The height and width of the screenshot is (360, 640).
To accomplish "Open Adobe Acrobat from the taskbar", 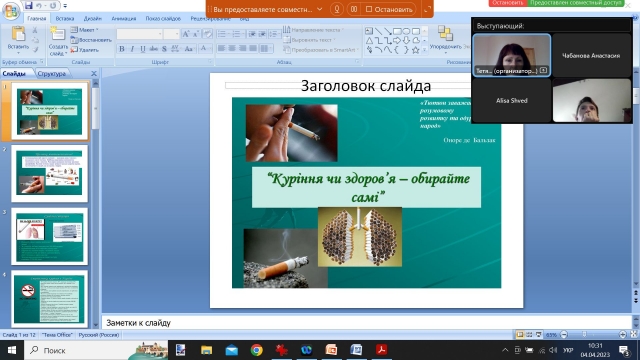I will point(381,350).
